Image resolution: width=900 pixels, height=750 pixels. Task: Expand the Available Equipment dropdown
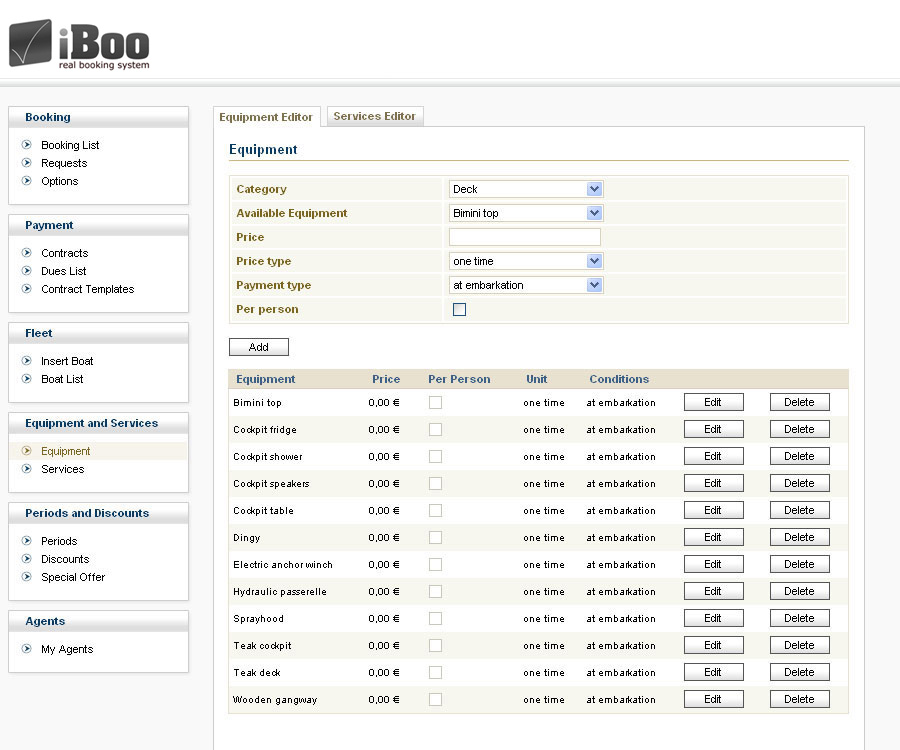pyautogui.click(x=525, y=213)
